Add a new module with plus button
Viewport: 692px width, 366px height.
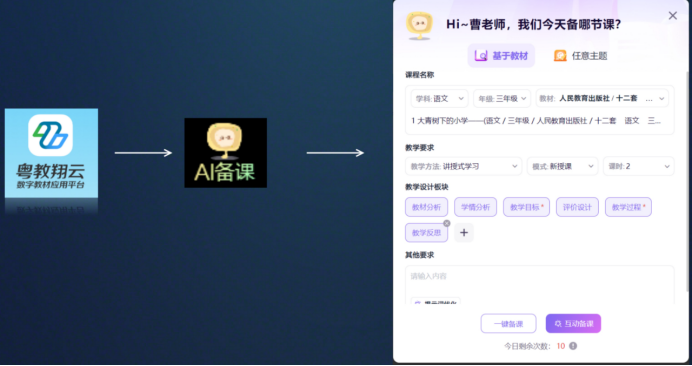point(464,233)
